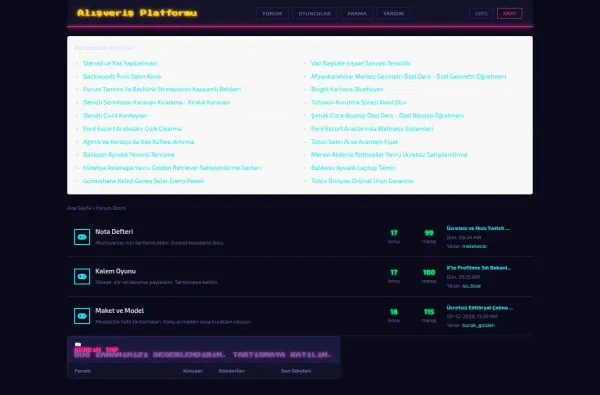Image resolution: width=600 pixels, height=395 pixels.
Task: Open last post Ücretsiz ve Hızlı Twitch
Action: 478,228
